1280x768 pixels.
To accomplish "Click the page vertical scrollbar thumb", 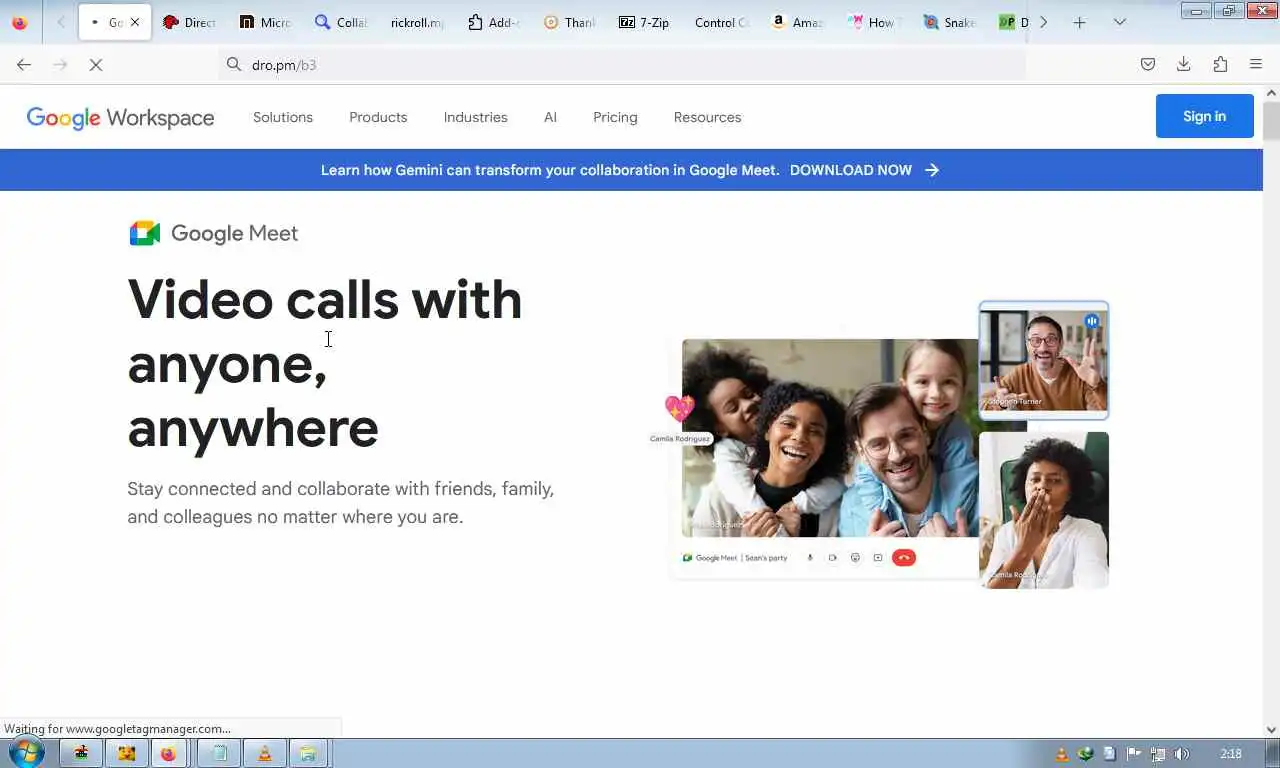I will (x=1271, y=121).
